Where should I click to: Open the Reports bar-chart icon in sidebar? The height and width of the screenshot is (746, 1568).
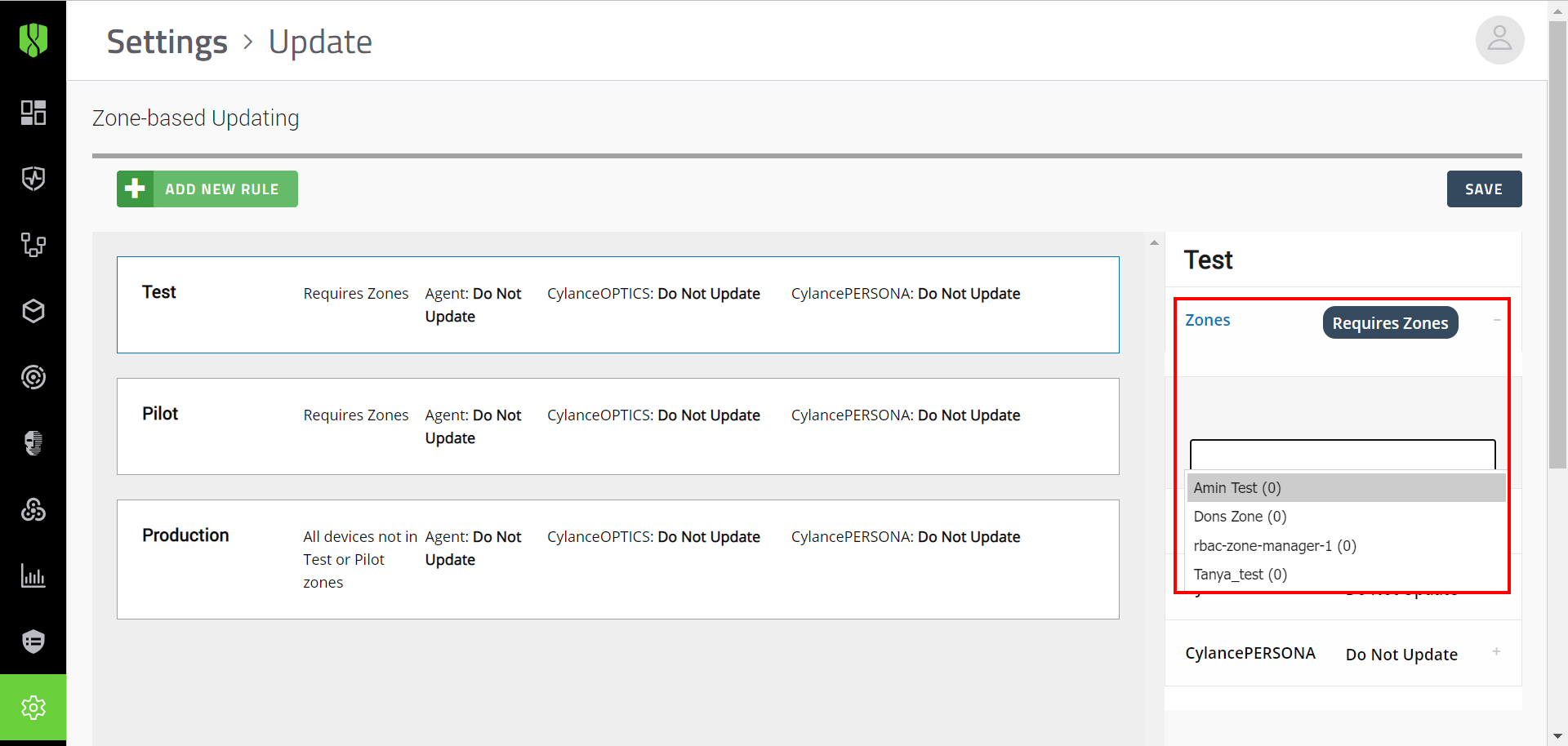coord(33,576)
